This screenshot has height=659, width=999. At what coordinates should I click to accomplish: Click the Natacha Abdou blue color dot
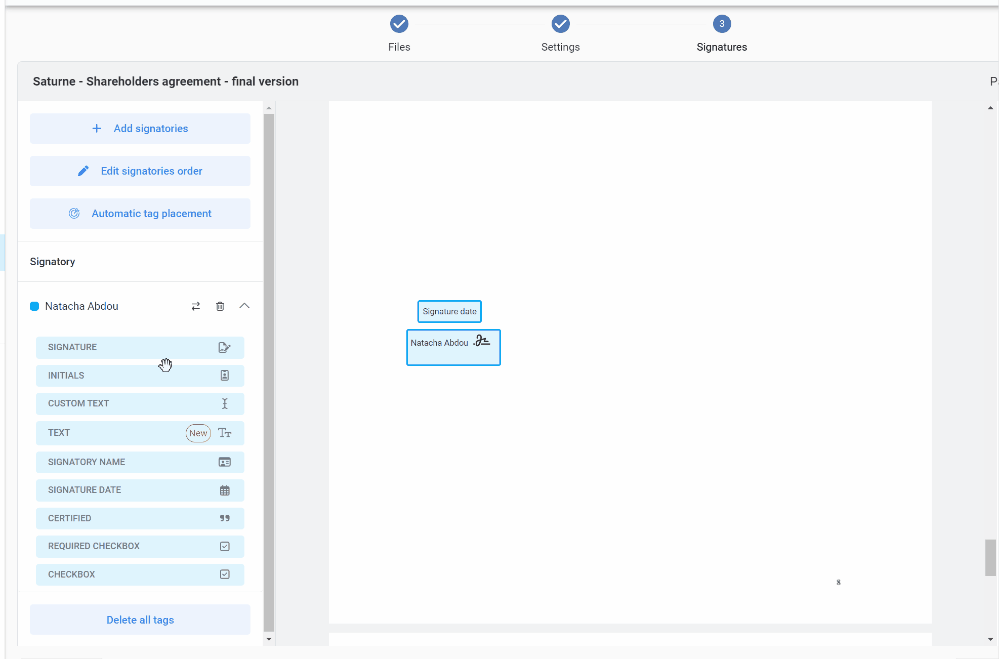point(35,306)
